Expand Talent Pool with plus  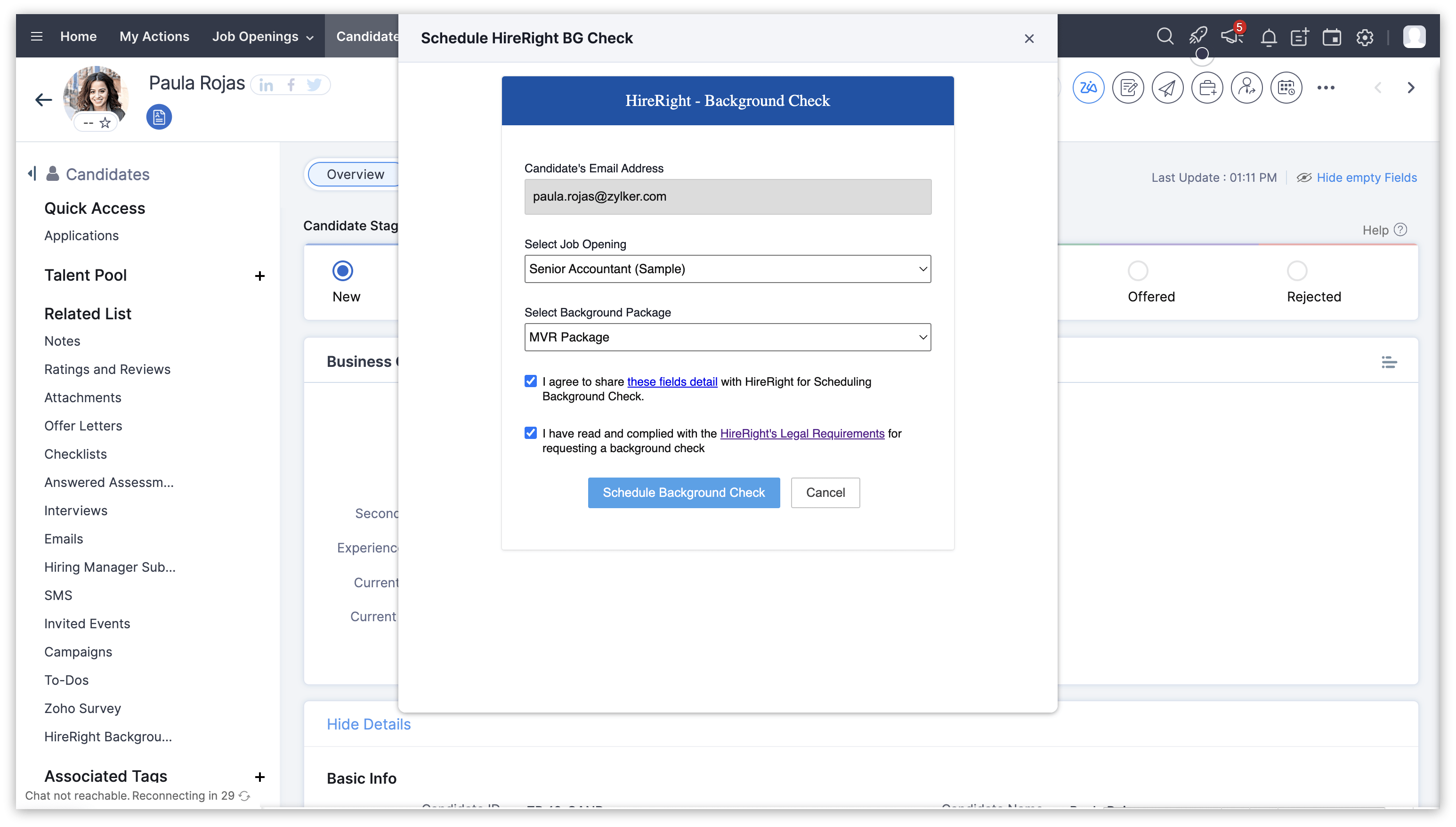[x=259, y=276]
